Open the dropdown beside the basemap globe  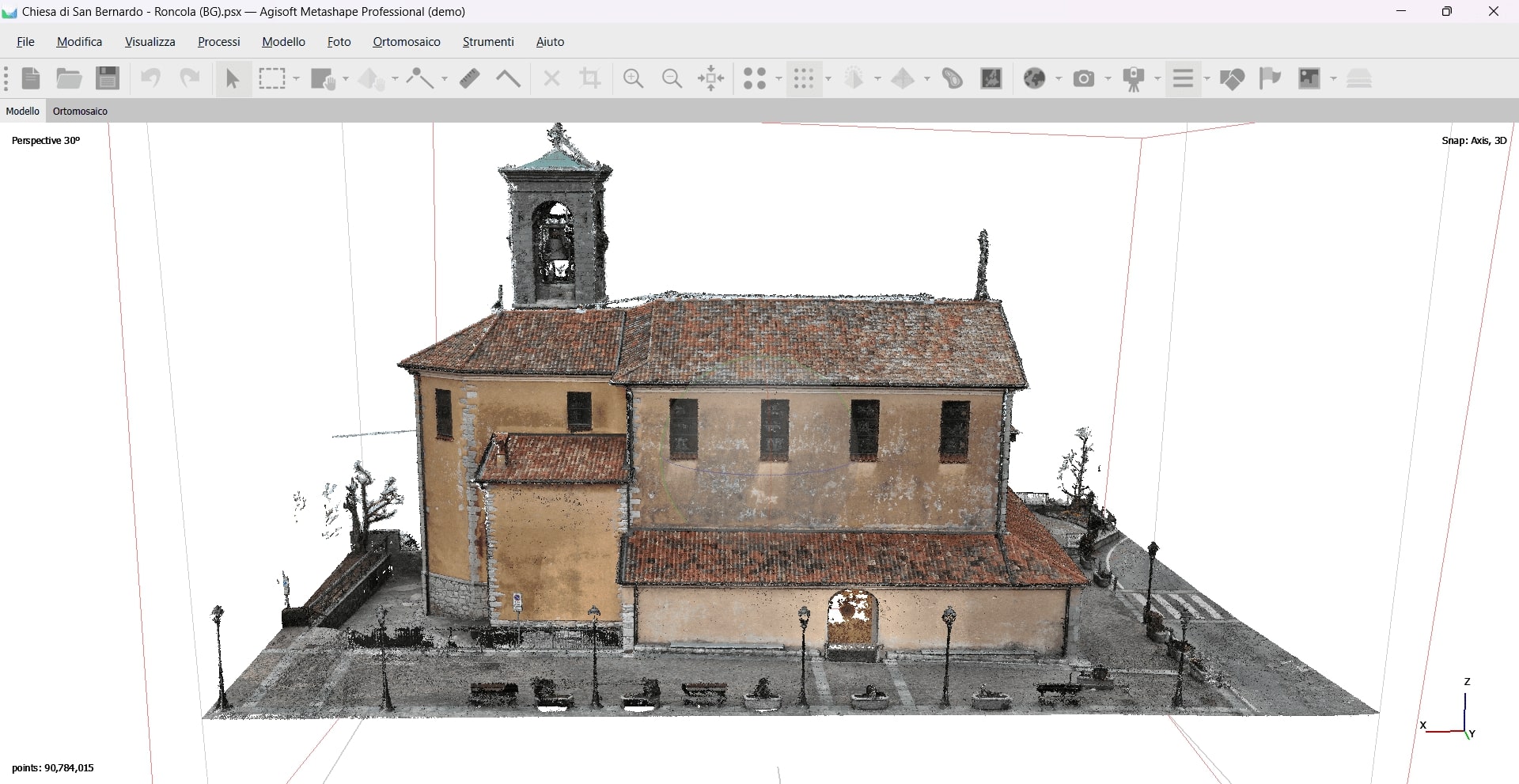(x=1059, y=79)
